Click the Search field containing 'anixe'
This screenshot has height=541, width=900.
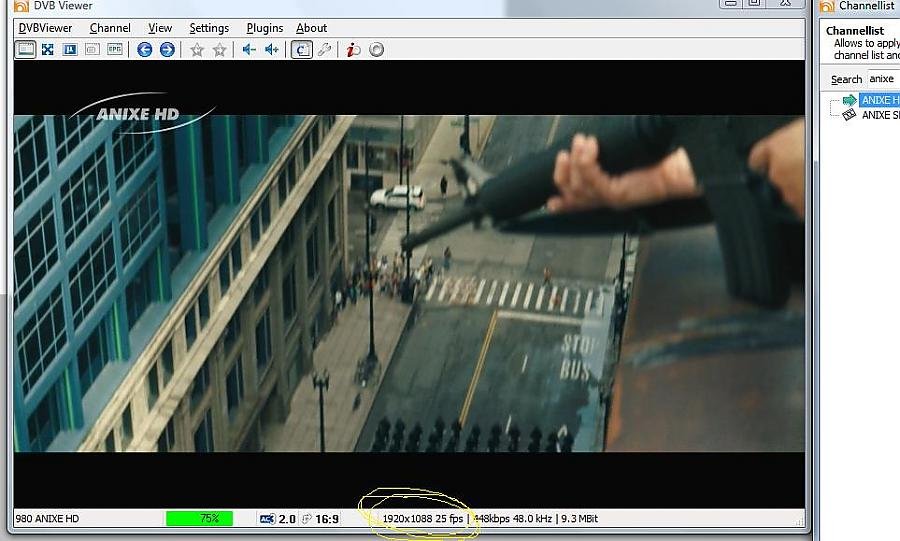(x=882, y=79)
